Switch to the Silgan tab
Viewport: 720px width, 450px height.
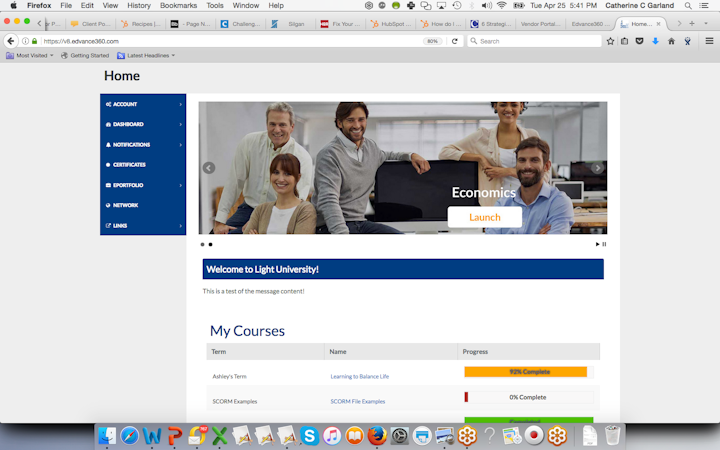point(292,24)
